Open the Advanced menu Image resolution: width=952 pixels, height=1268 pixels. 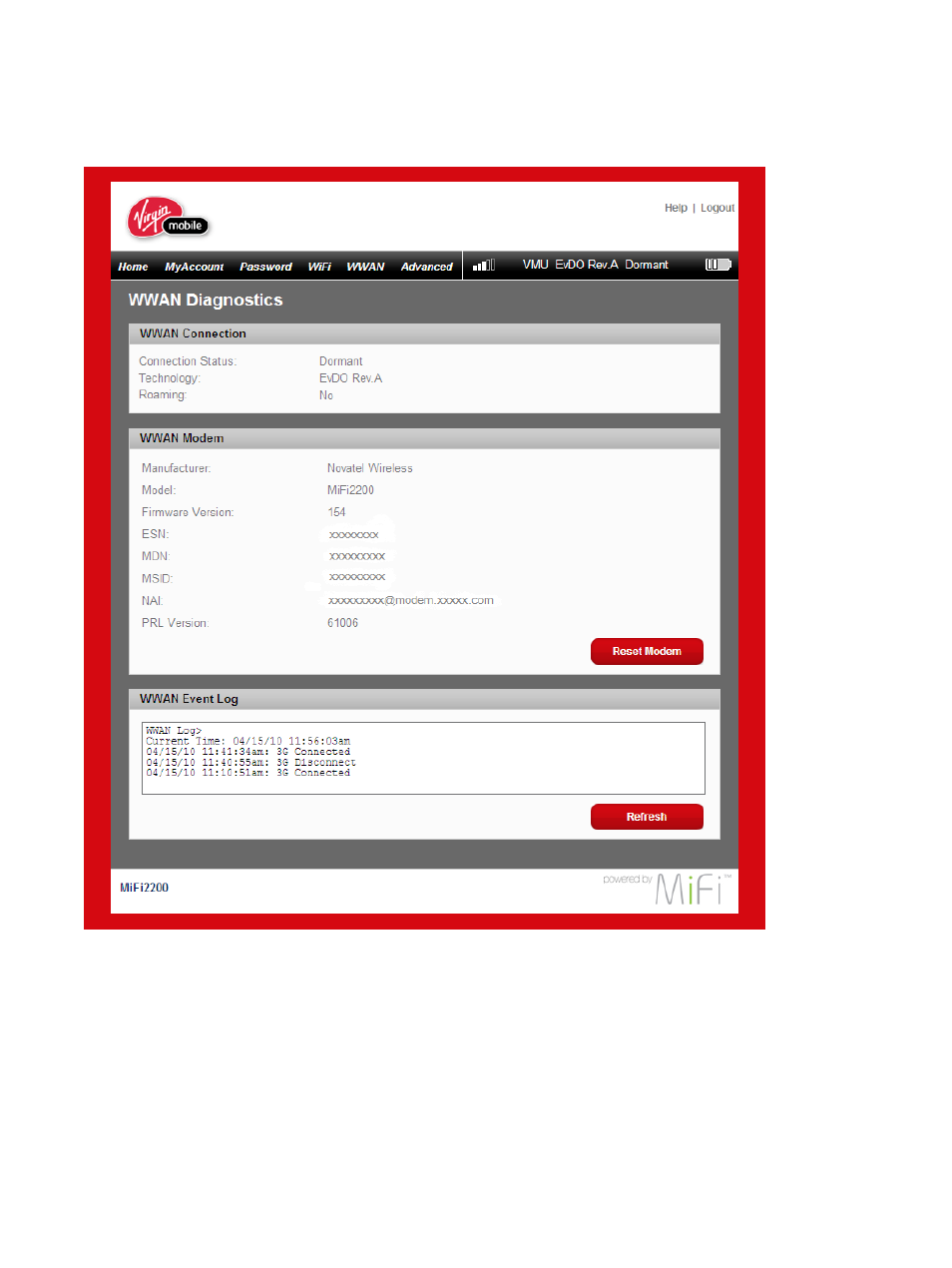(426, 267)
